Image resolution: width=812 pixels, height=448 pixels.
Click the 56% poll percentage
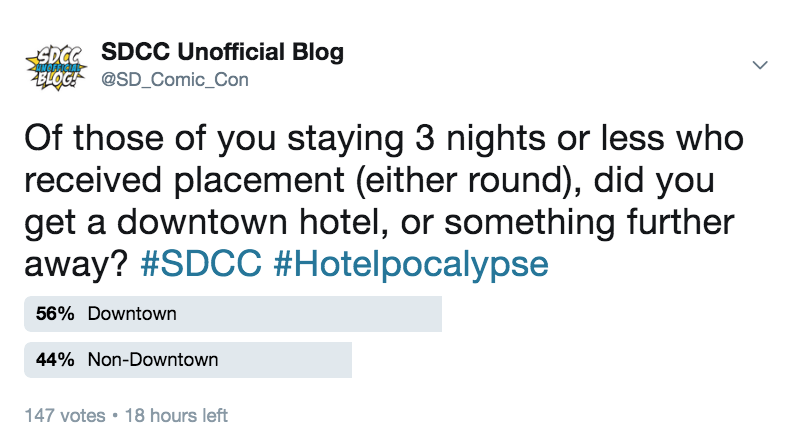[55, 314]
